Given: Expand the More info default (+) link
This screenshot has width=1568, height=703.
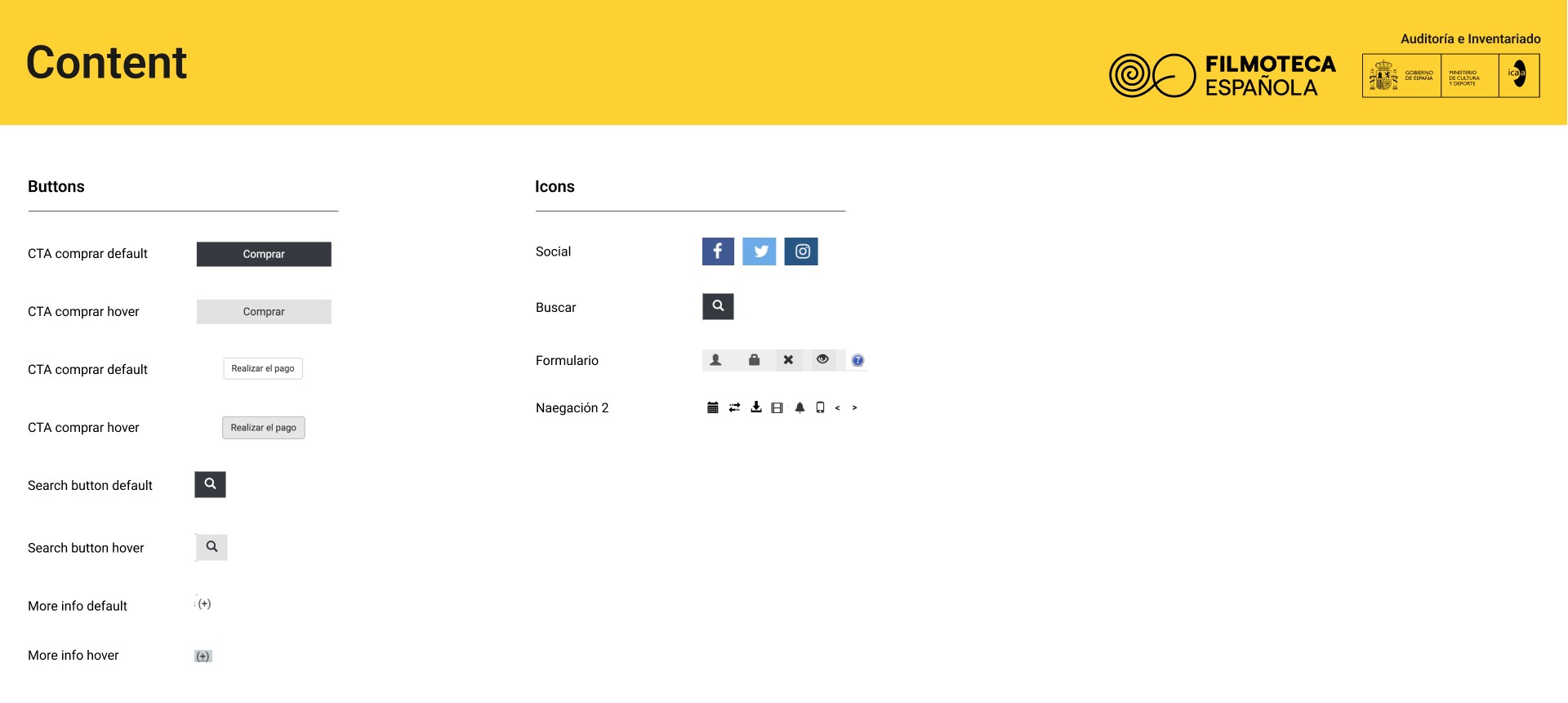Looking at the screenshot, I should [204, 604].
